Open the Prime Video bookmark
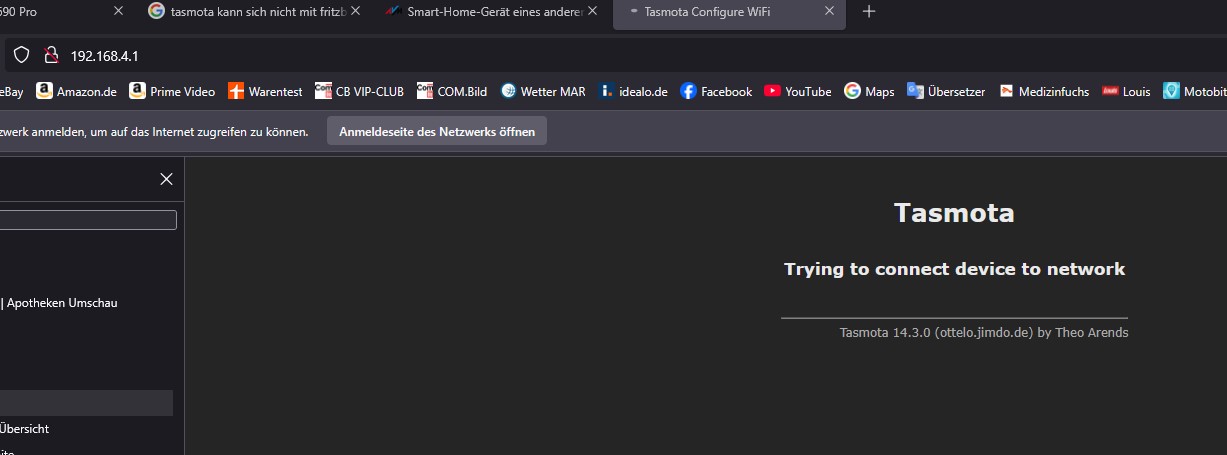The width and height of the screenshot is (1227, 455). 172,91
